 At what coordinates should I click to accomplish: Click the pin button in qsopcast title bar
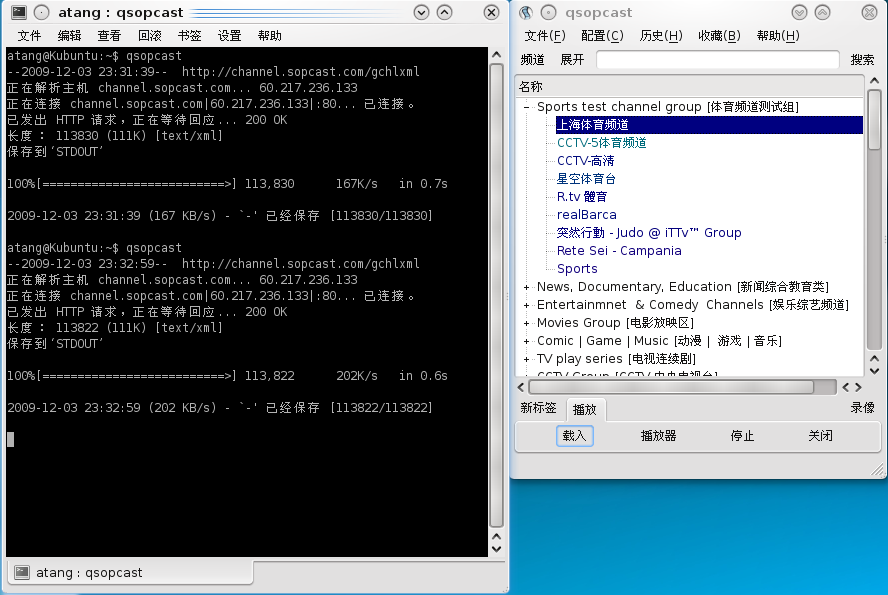548,12
